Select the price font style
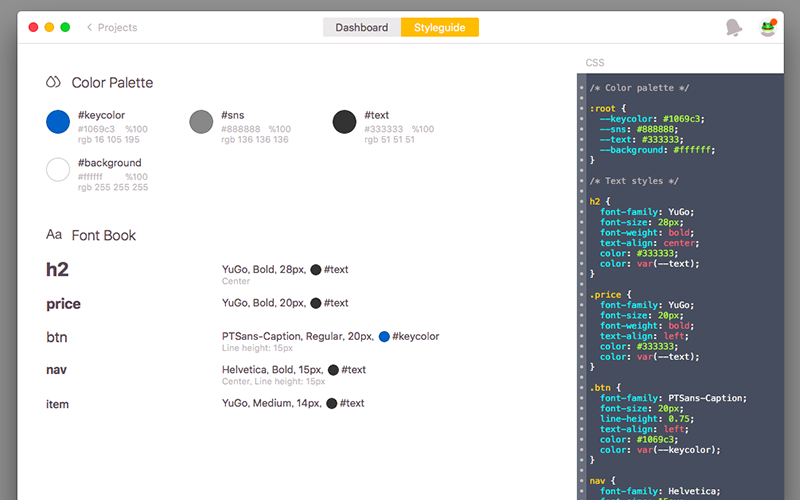800x500 pixels. click(63, 304)
